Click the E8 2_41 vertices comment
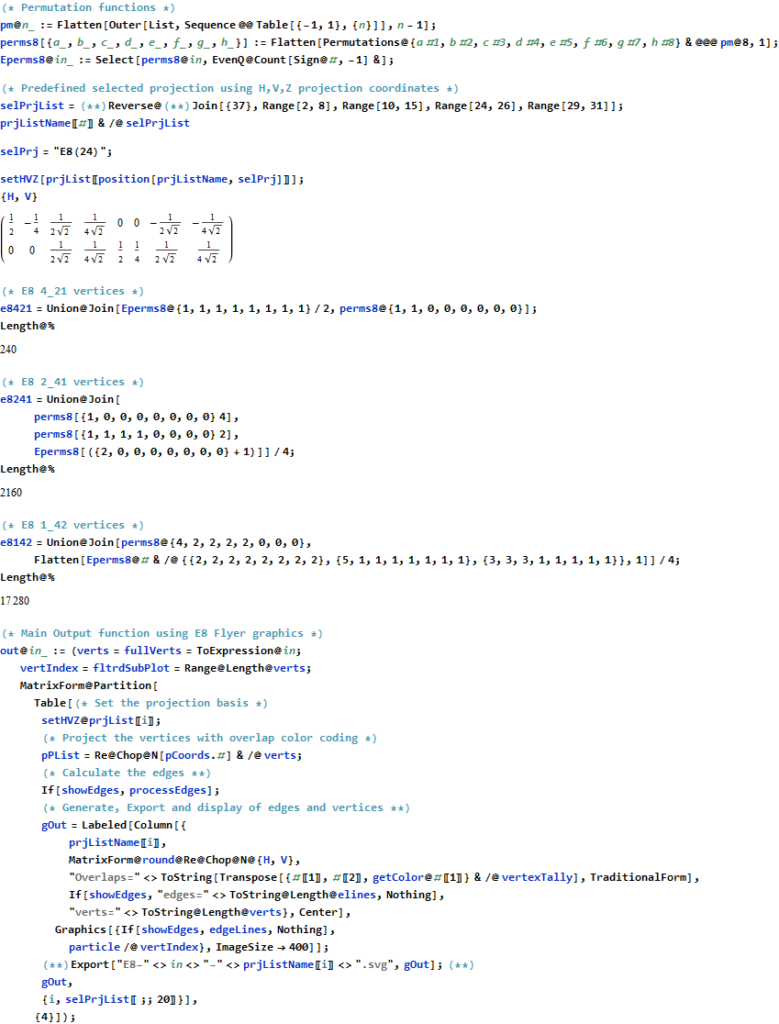 tap(72, 382)
